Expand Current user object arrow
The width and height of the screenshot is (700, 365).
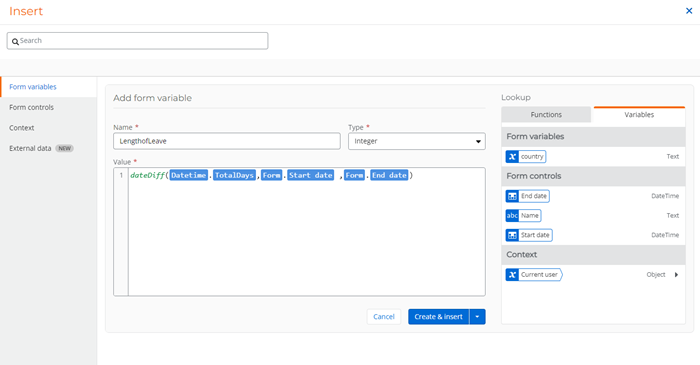pyautogui.click(x=676, y=275)
